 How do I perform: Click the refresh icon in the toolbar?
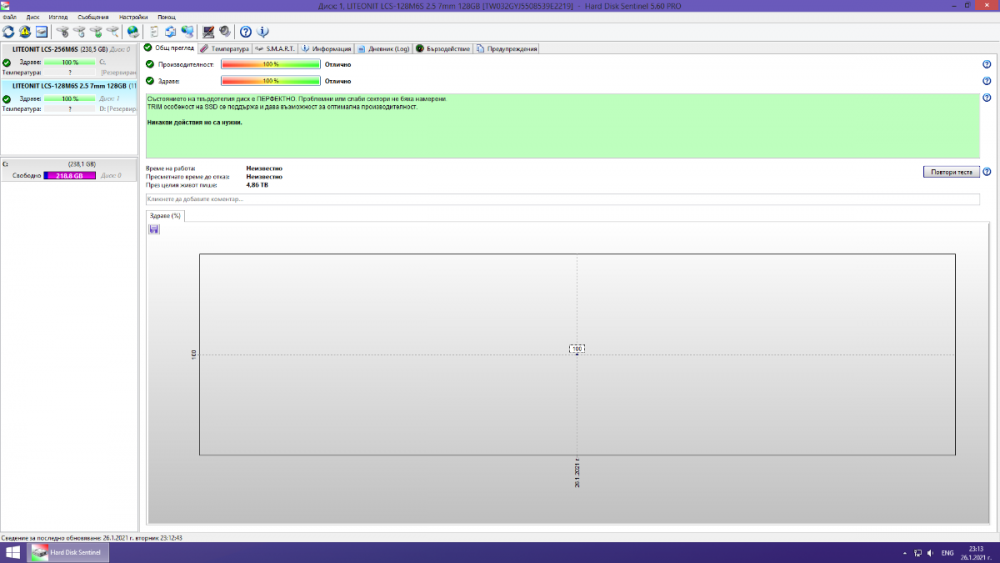9,32
